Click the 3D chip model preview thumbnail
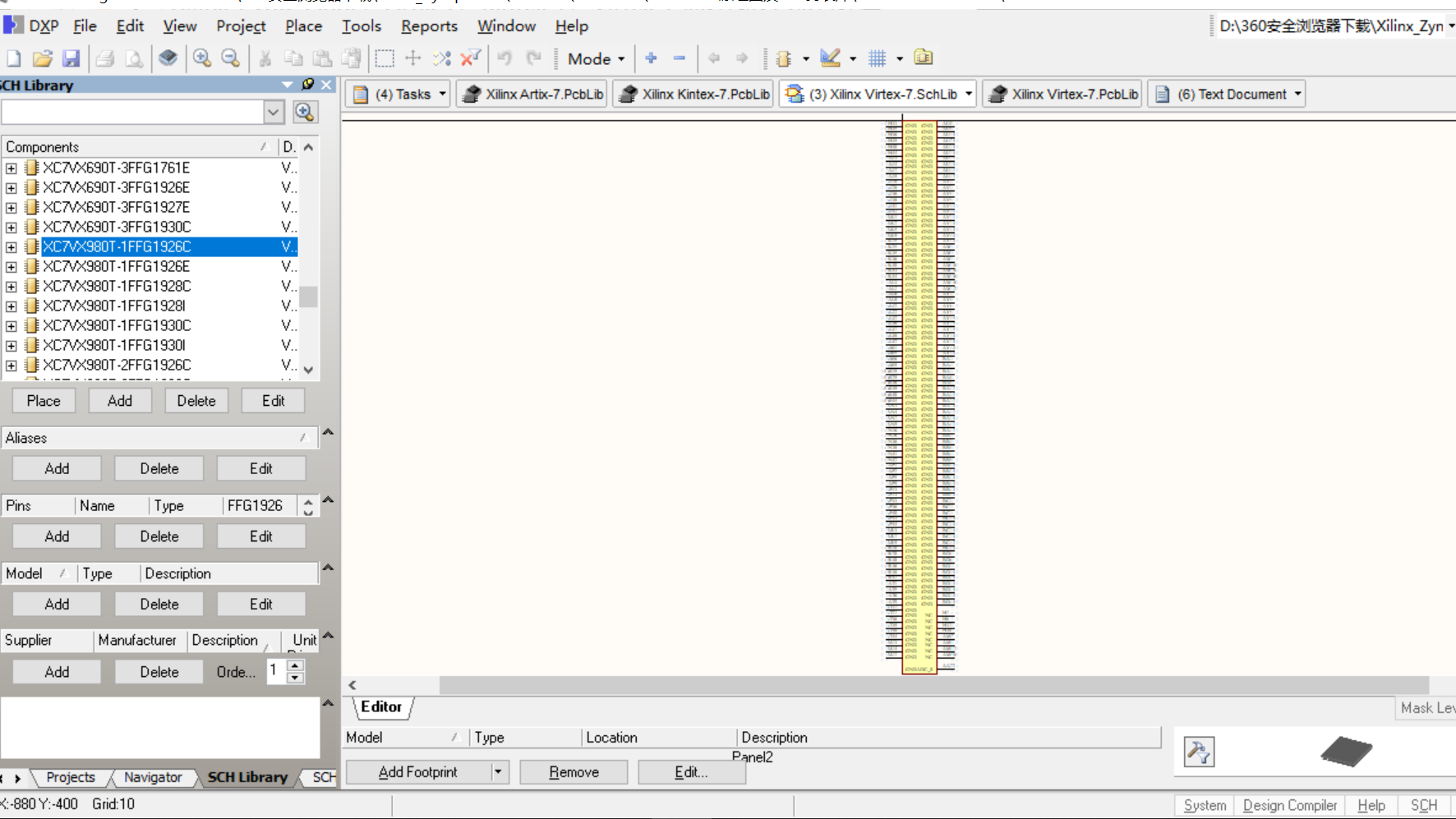The height and width of the screenshot is (819, 1456). coord(1346,751)
